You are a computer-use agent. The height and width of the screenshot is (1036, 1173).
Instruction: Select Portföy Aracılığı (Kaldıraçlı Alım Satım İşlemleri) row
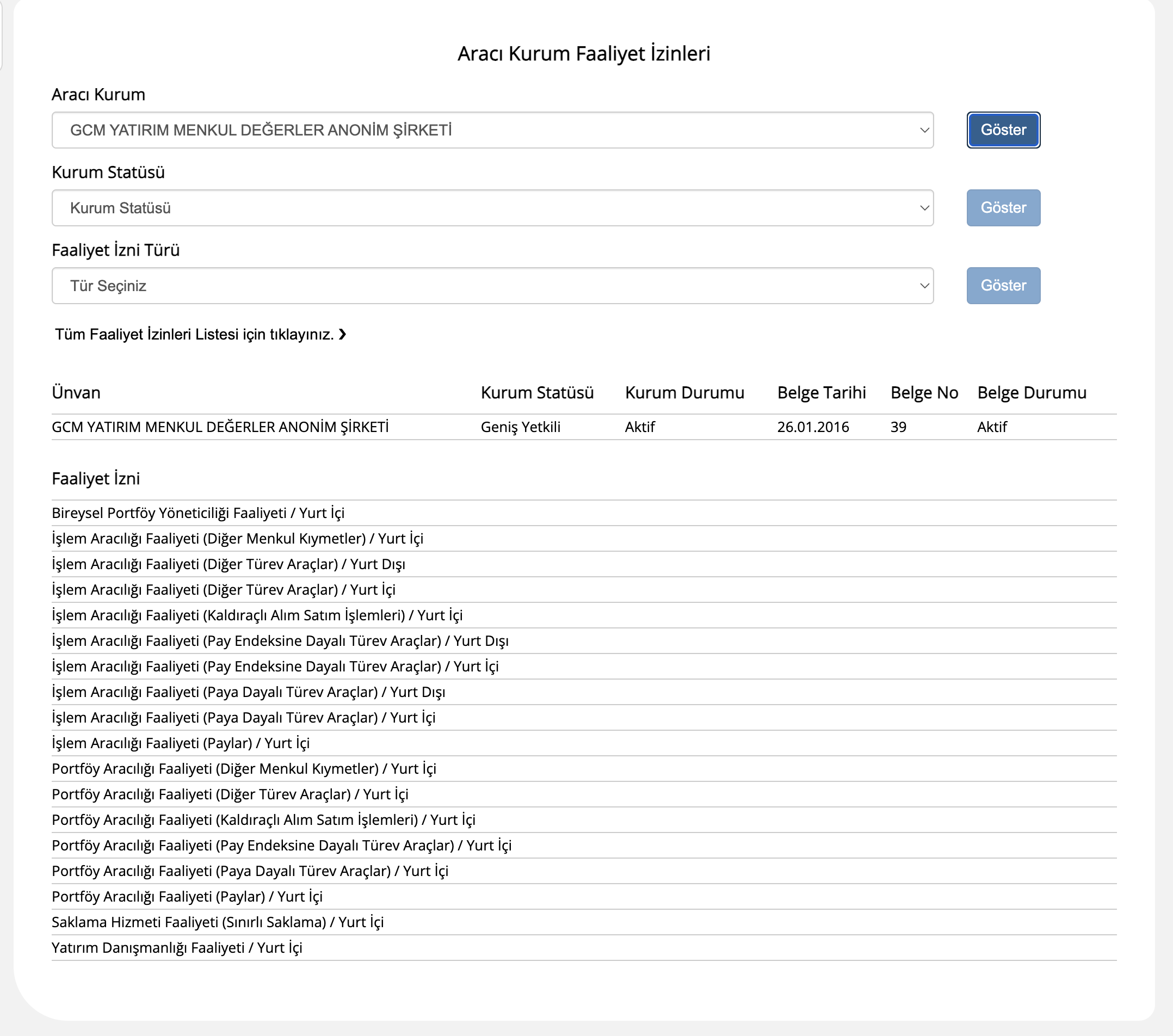[584, 819]
